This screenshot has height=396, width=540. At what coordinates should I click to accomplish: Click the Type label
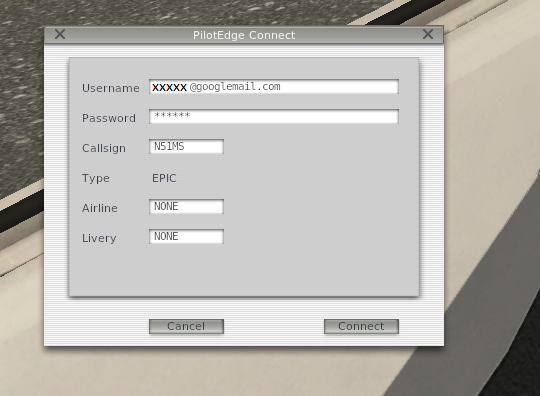point(96,178)
